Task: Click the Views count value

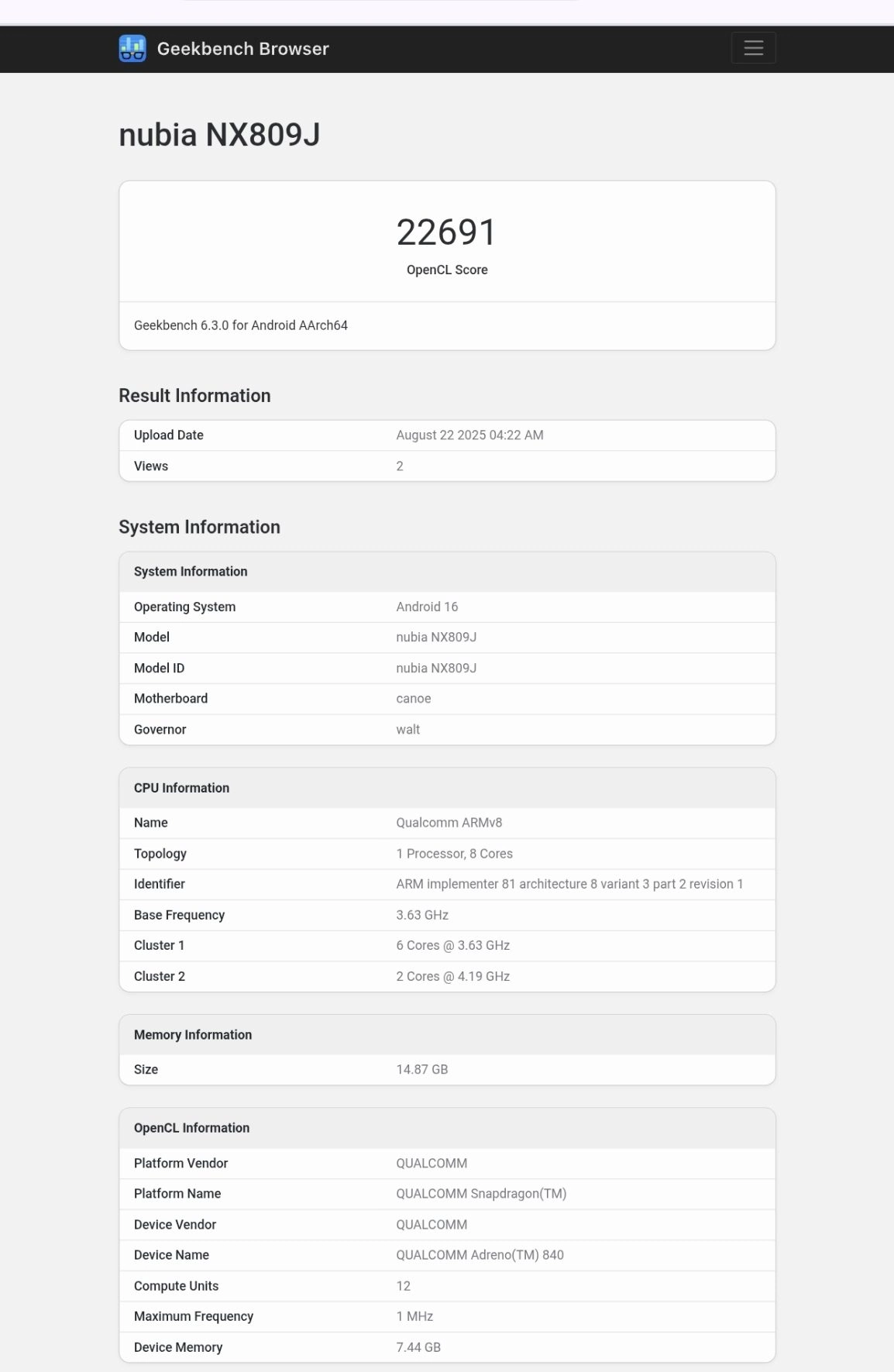Action: pos(399,466)
